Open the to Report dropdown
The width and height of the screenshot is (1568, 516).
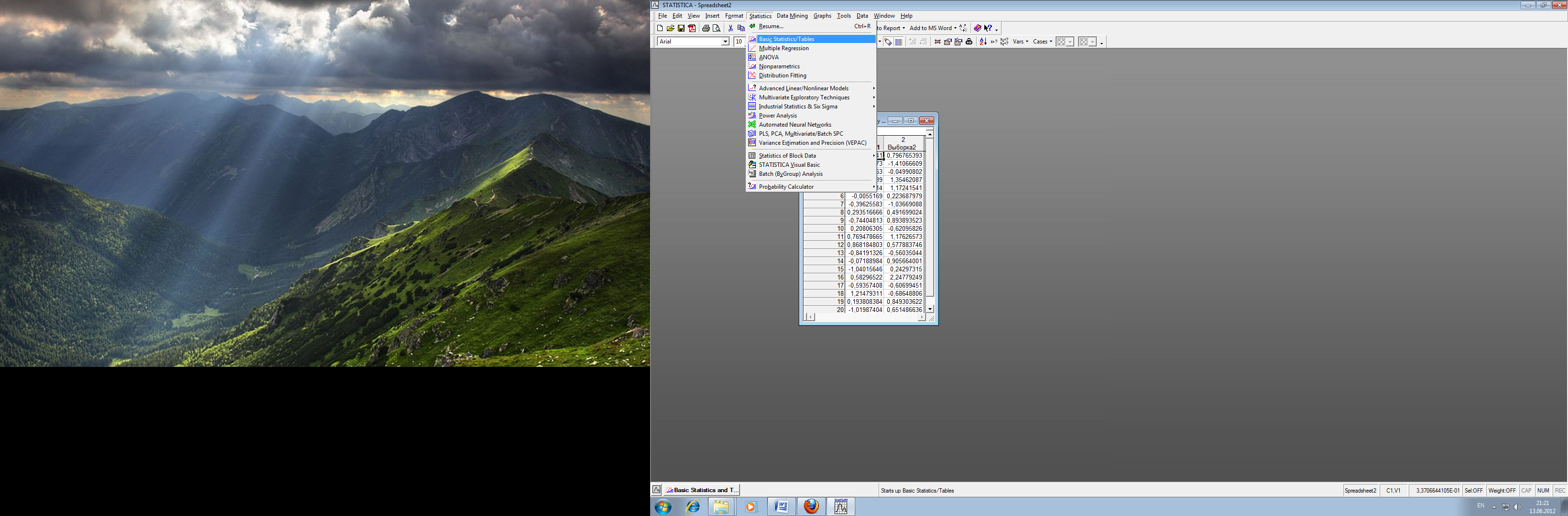coord(904,28)
